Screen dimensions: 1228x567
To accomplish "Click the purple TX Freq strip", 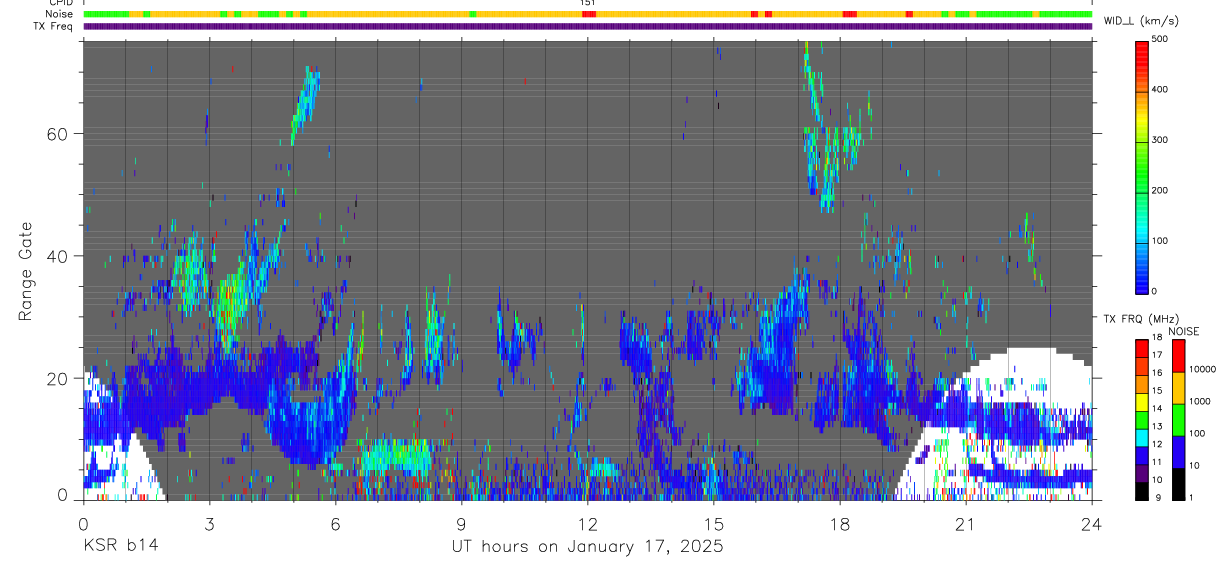I will 588,27.
